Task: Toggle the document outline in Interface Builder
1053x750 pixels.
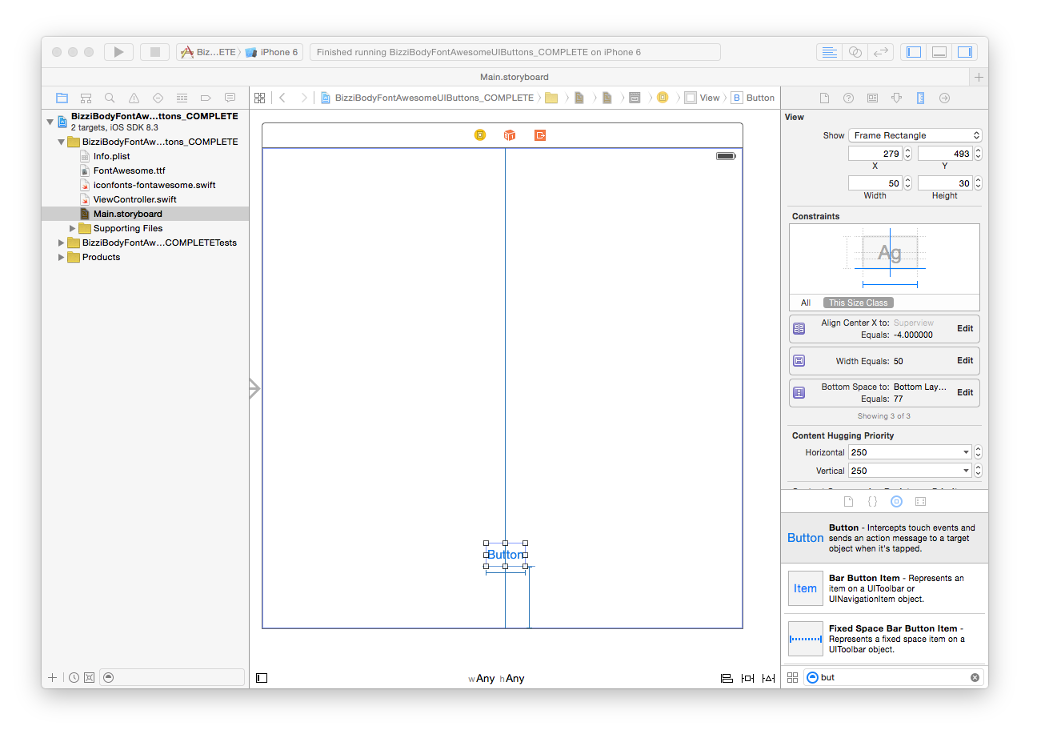Action: (261, 677)
